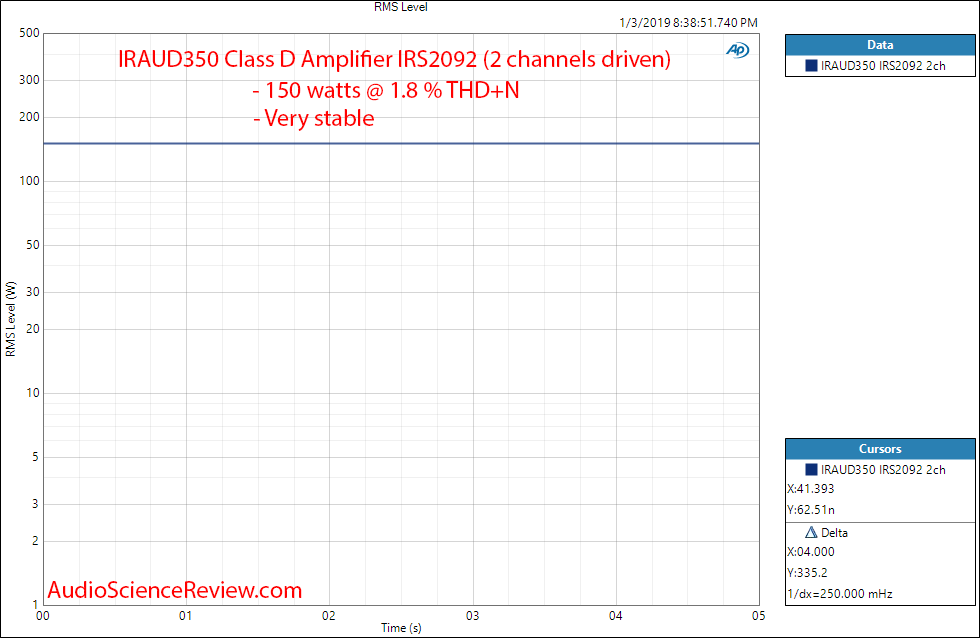Click the timestamp 1/3/2019 8:38:51.740 PM
The width and height of the screenshot is (980, 638).
coord(688,22)
